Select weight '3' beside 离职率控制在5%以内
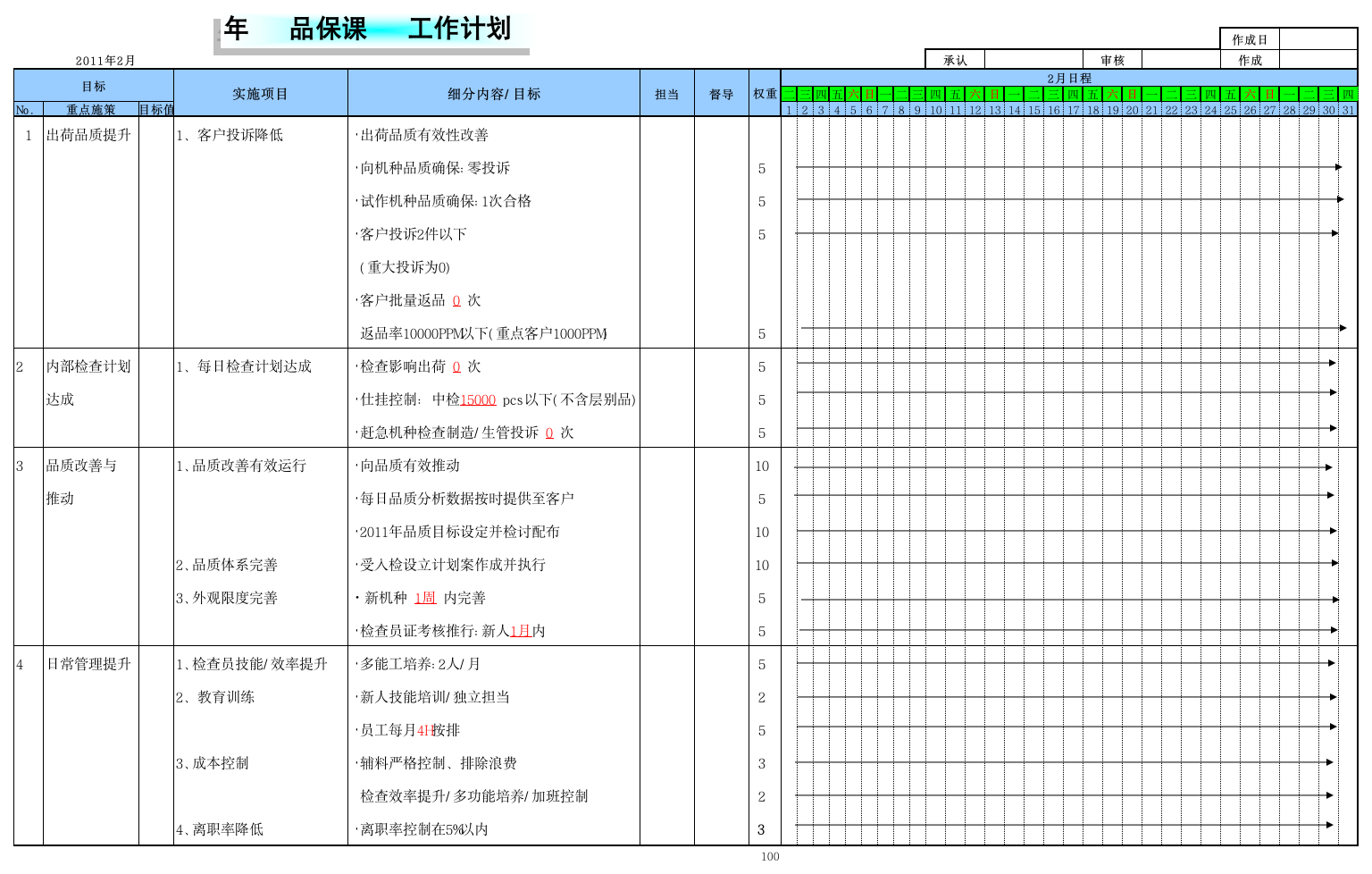Screen dimensions: 1372x874 coord(762,829)
